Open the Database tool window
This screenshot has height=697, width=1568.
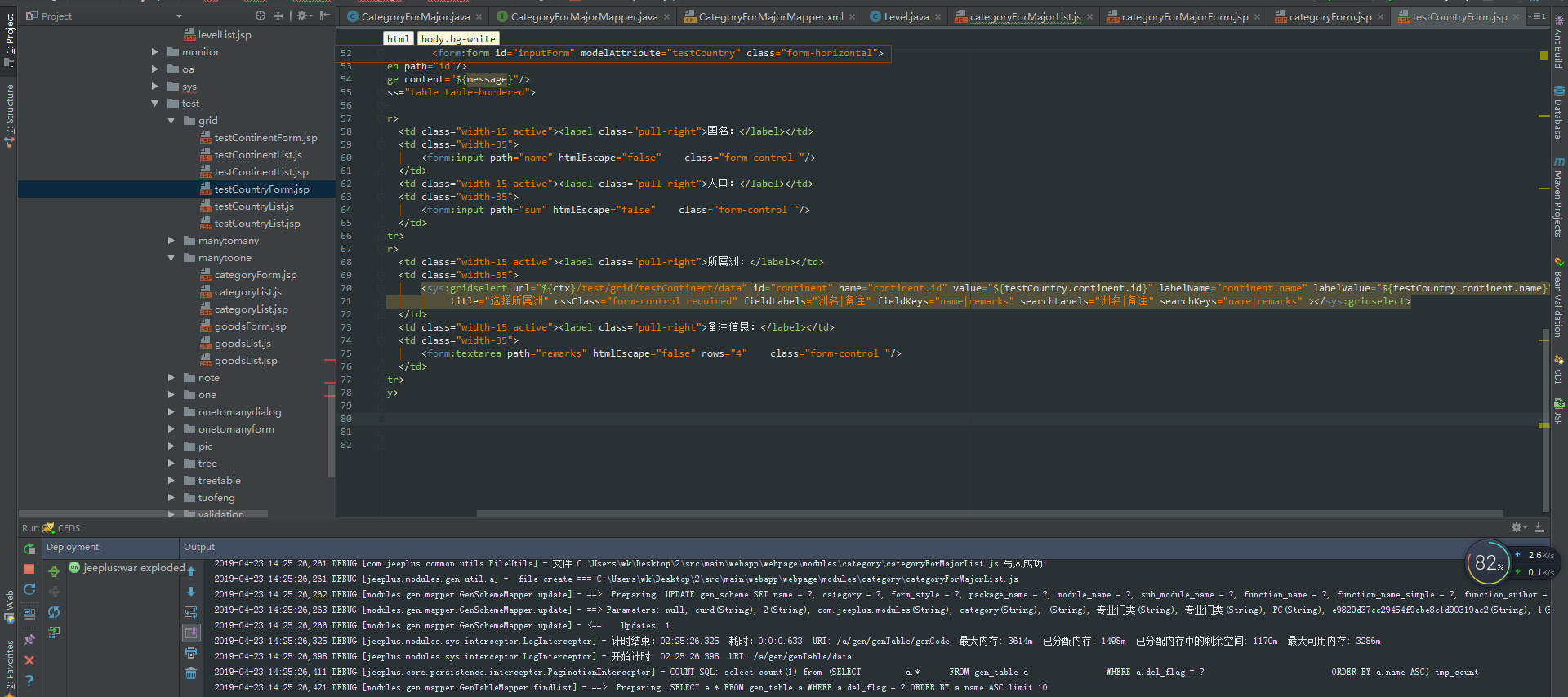[x=1559, y=113]
